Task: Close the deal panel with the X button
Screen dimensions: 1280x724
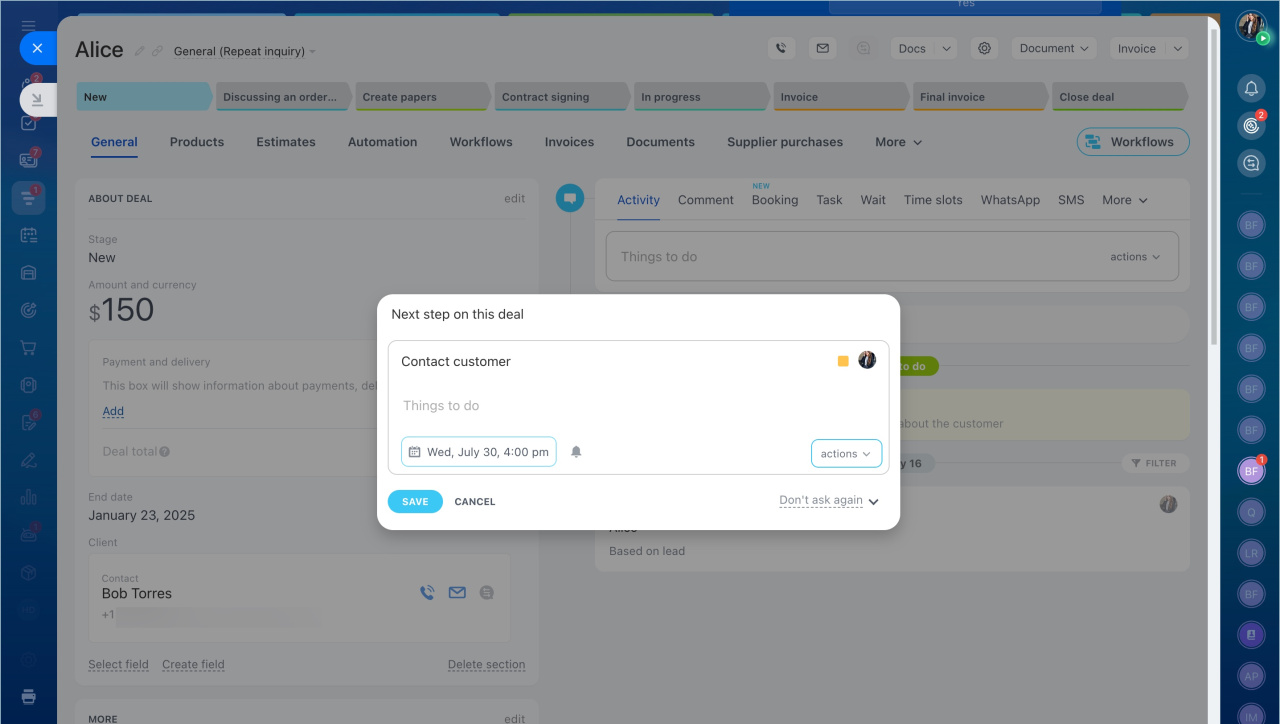Action: click(x=37, y=47)
